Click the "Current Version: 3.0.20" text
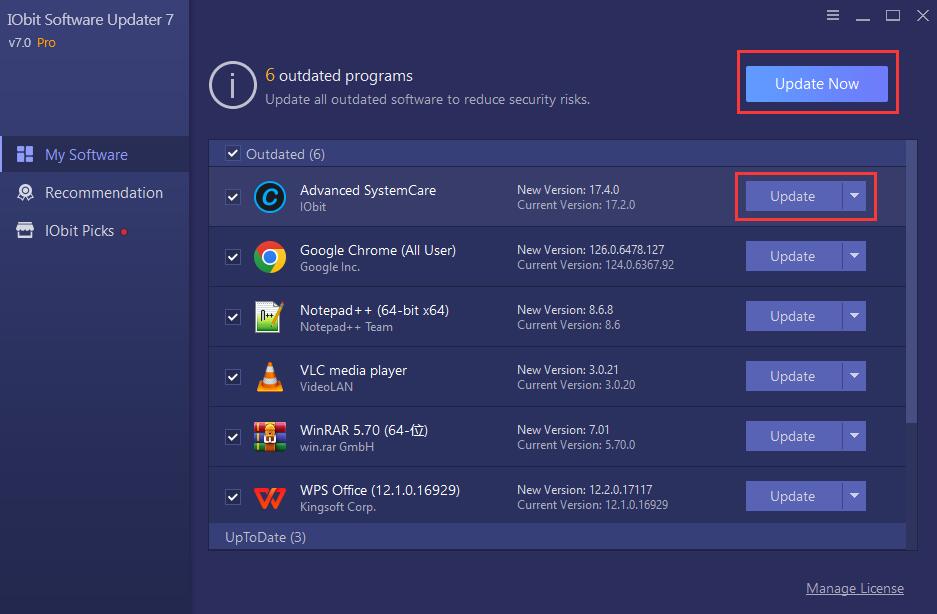Screen dimensions: 937x614 click(x=576, y=384)
